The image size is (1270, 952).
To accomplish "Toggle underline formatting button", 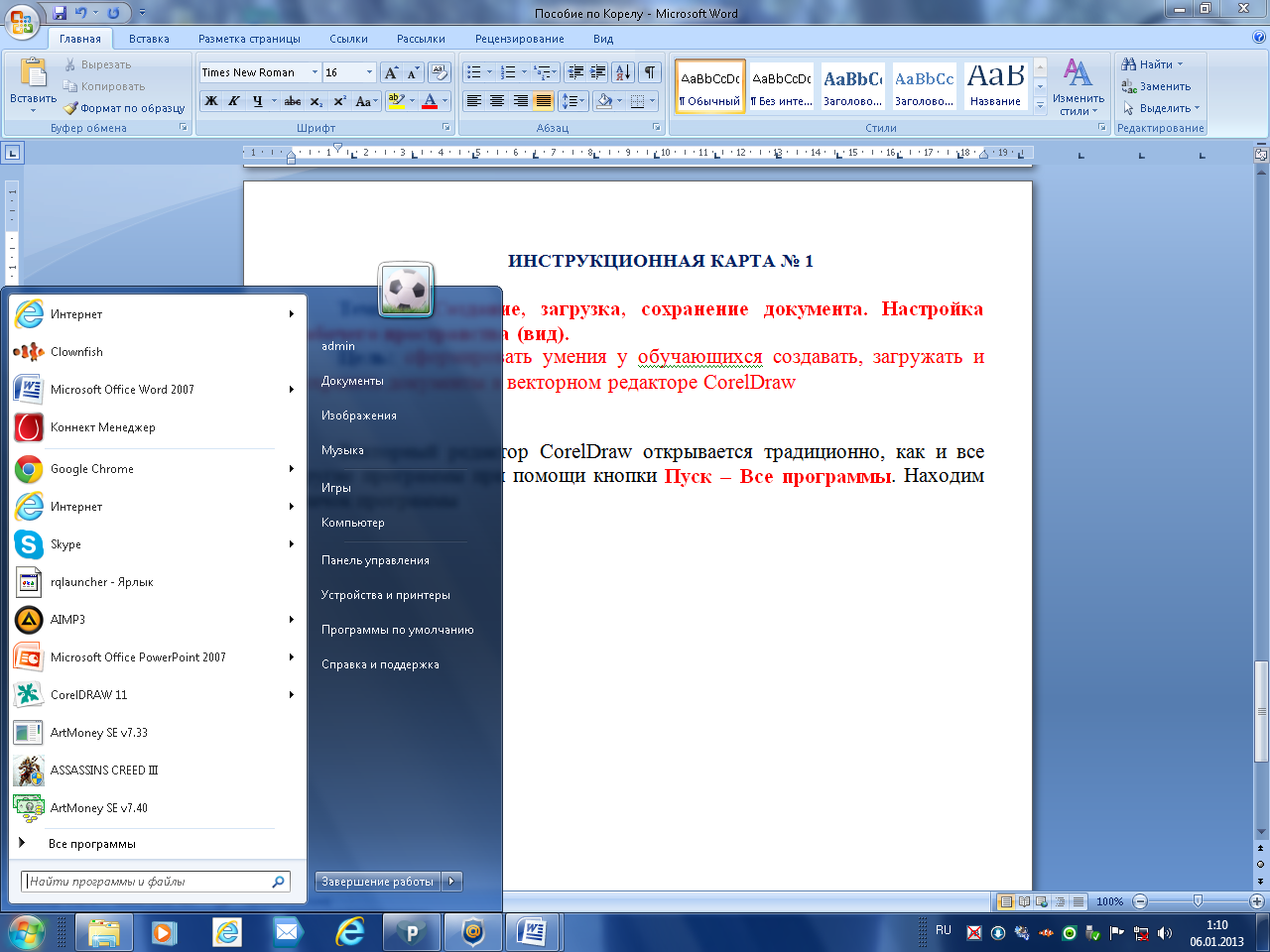I will coord(258,101).
